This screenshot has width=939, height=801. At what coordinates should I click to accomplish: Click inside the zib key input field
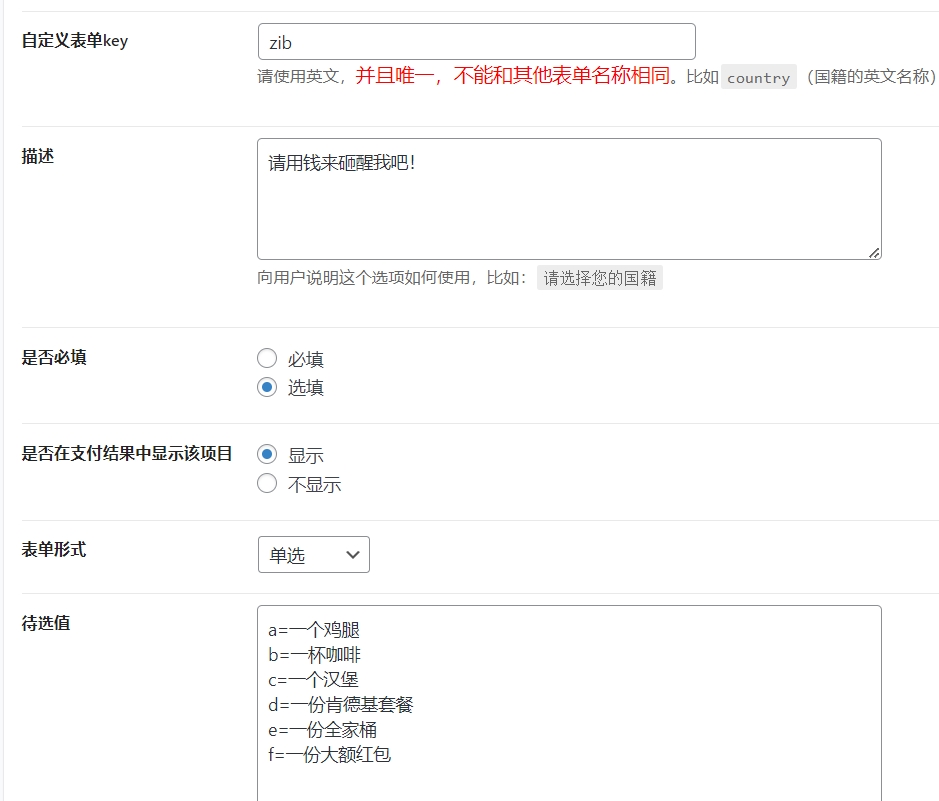click(x=475, y=41)
